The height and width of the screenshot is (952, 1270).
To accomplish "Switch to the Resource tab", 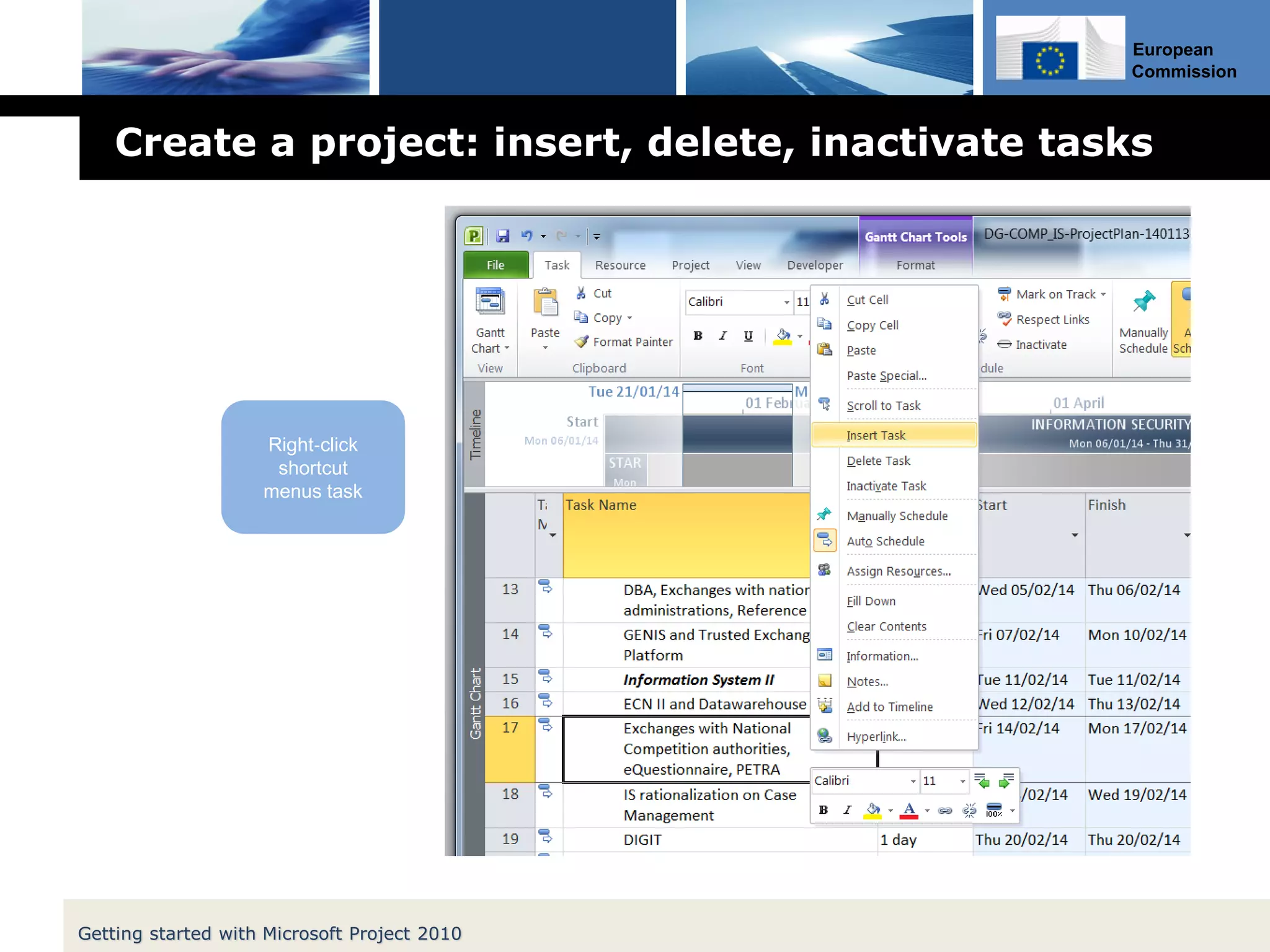I will pyautogui.click(x=620, y=265).
